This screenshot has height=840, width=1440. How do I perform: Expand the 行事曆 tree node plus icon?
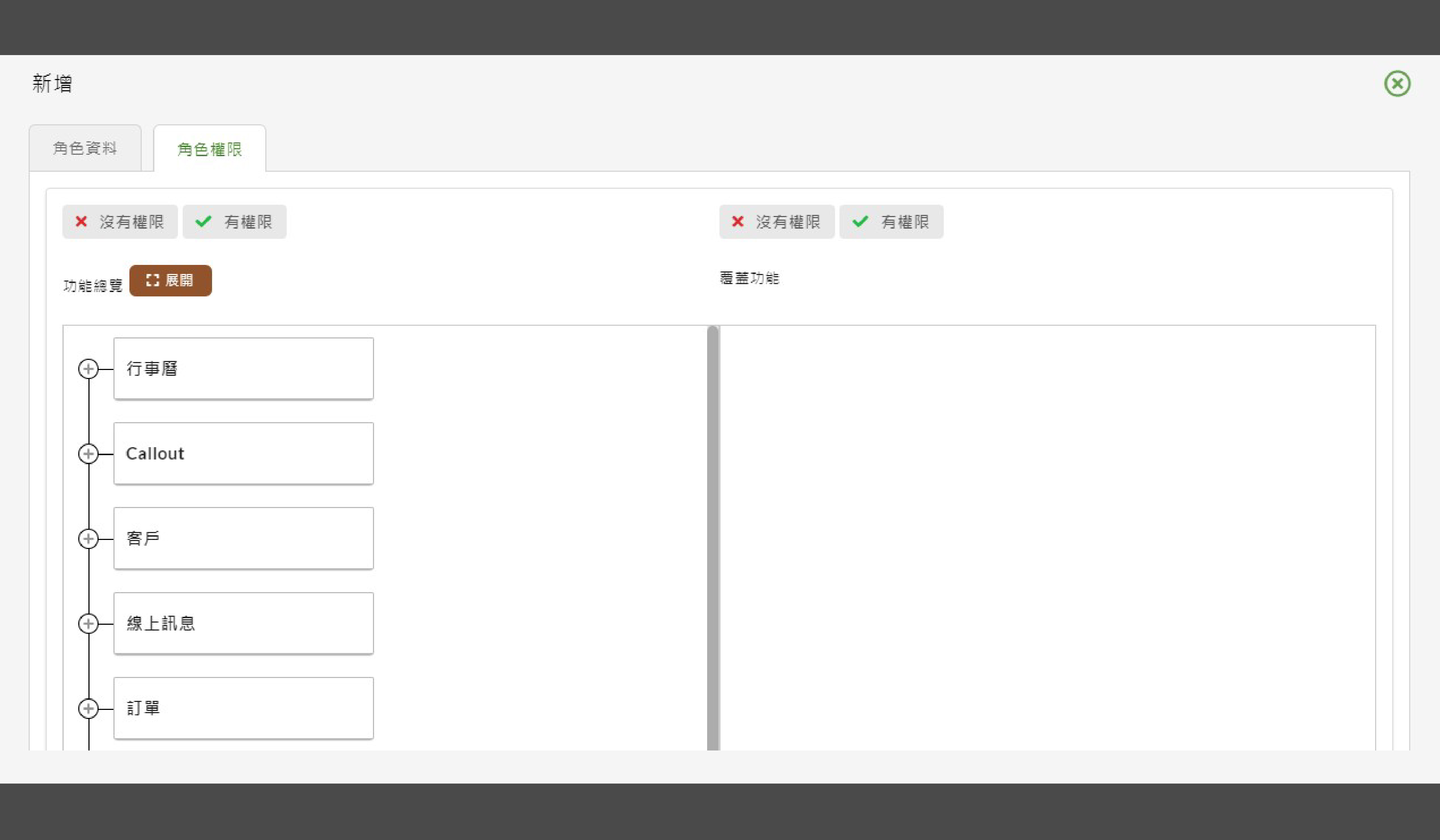(x=88, y=369)
